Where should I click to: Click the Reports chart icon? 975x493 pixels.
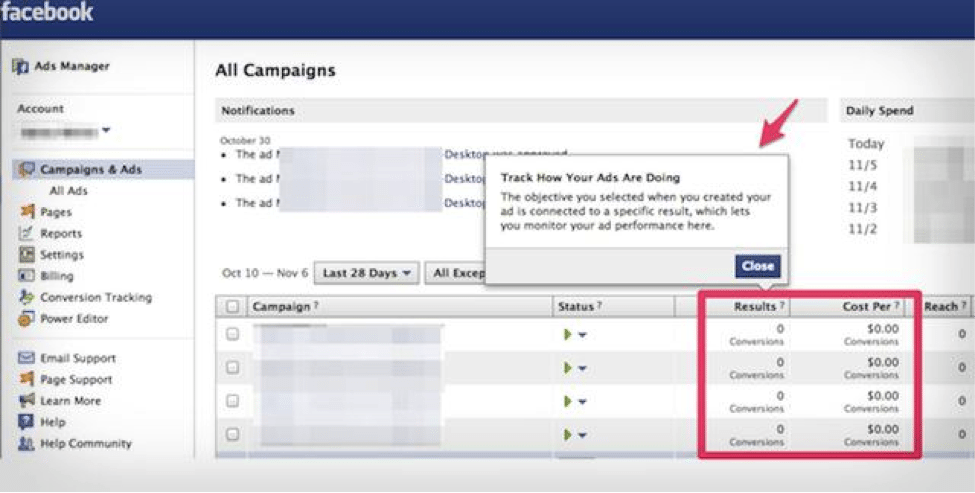point(26,233)
